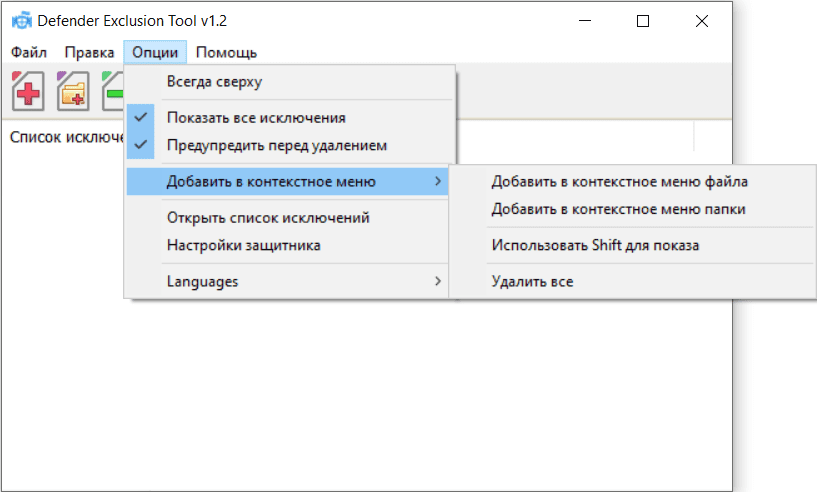Click the green minus remove icon
The height and width of the screenshot is (492, 817).
[113, 92]
